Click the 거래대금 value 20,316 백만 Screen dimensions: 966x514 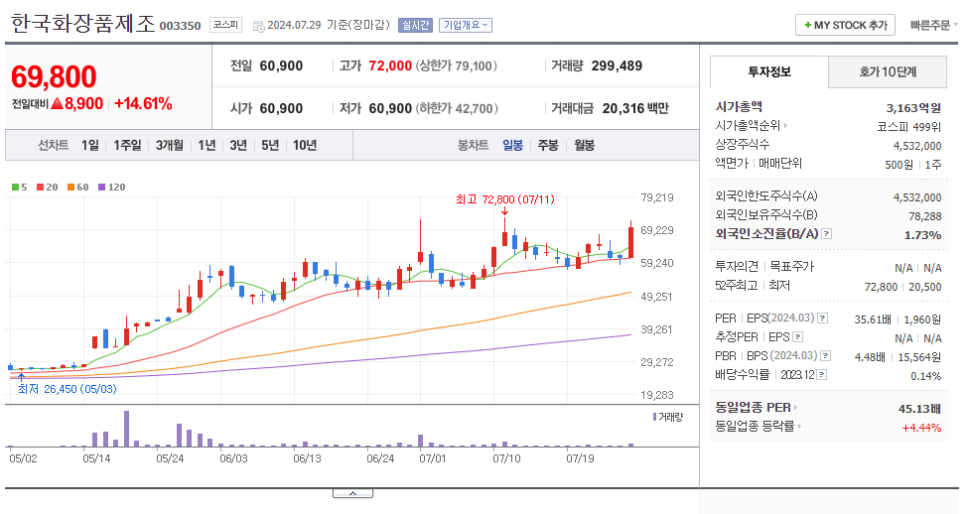tap(635, 108)
